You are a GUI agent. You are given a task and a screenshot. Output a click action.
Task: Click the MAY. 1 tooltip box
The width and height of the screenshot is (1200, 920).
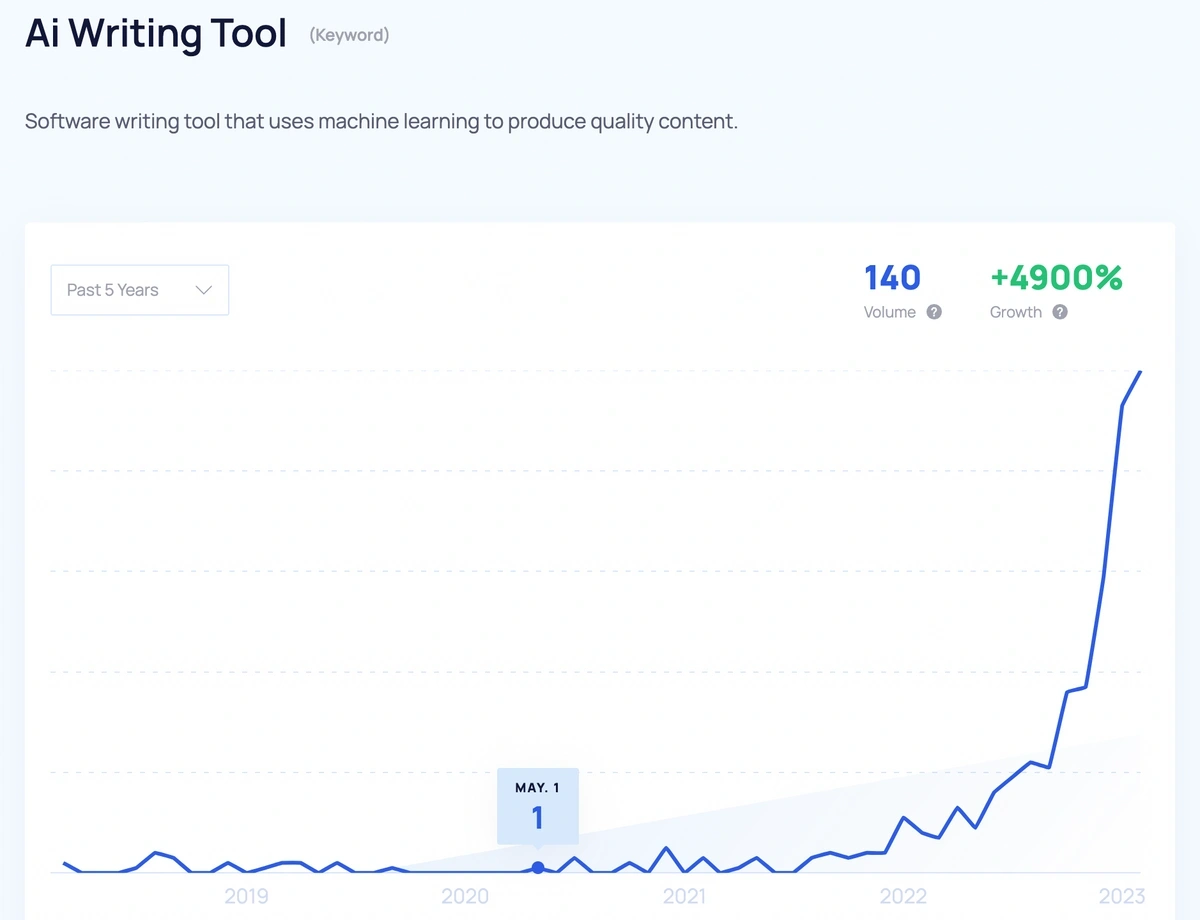pyautogui.click(x=538, y=807)
